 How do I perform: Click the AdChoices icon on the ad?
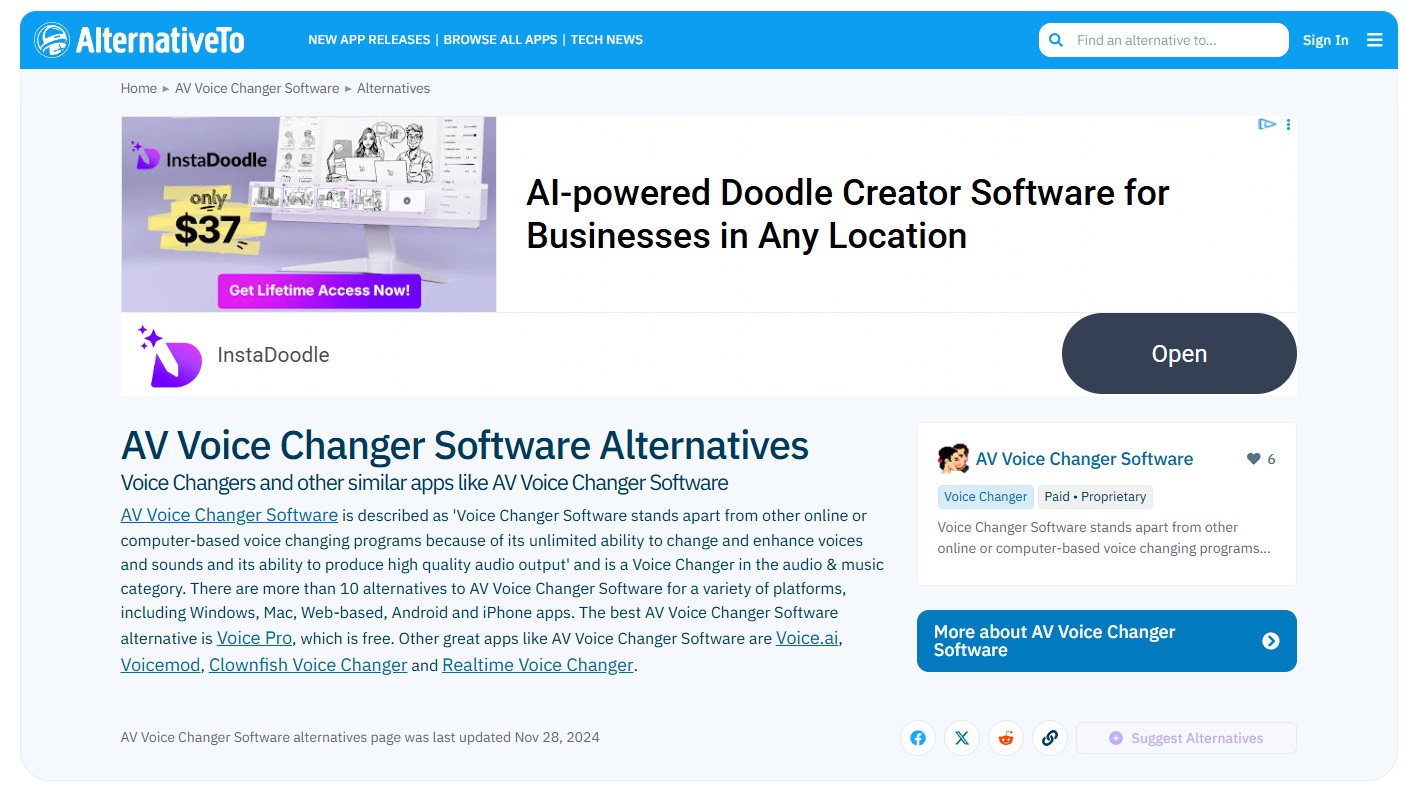(x=1267, y=124)
